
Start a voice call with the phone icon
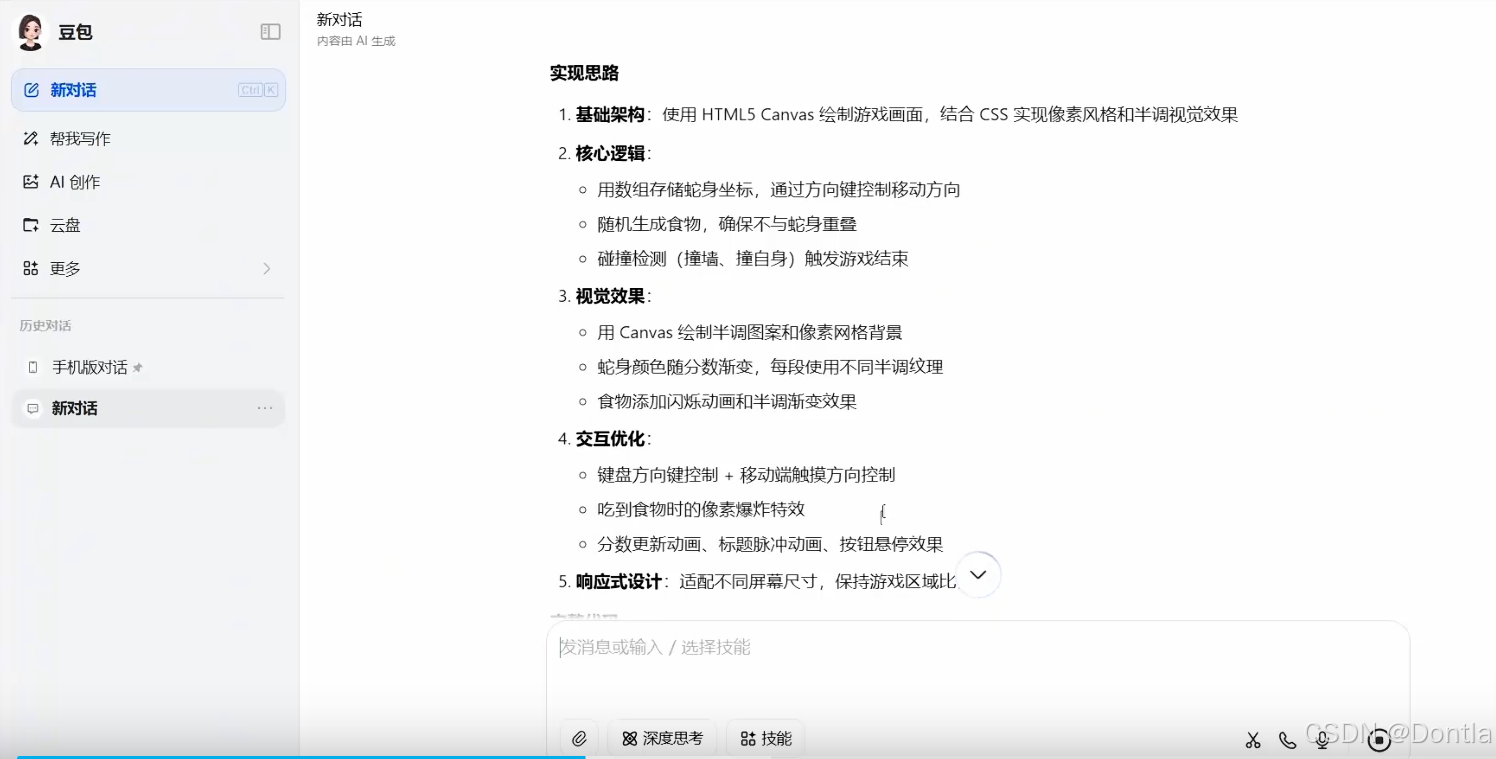[1287, 740]
